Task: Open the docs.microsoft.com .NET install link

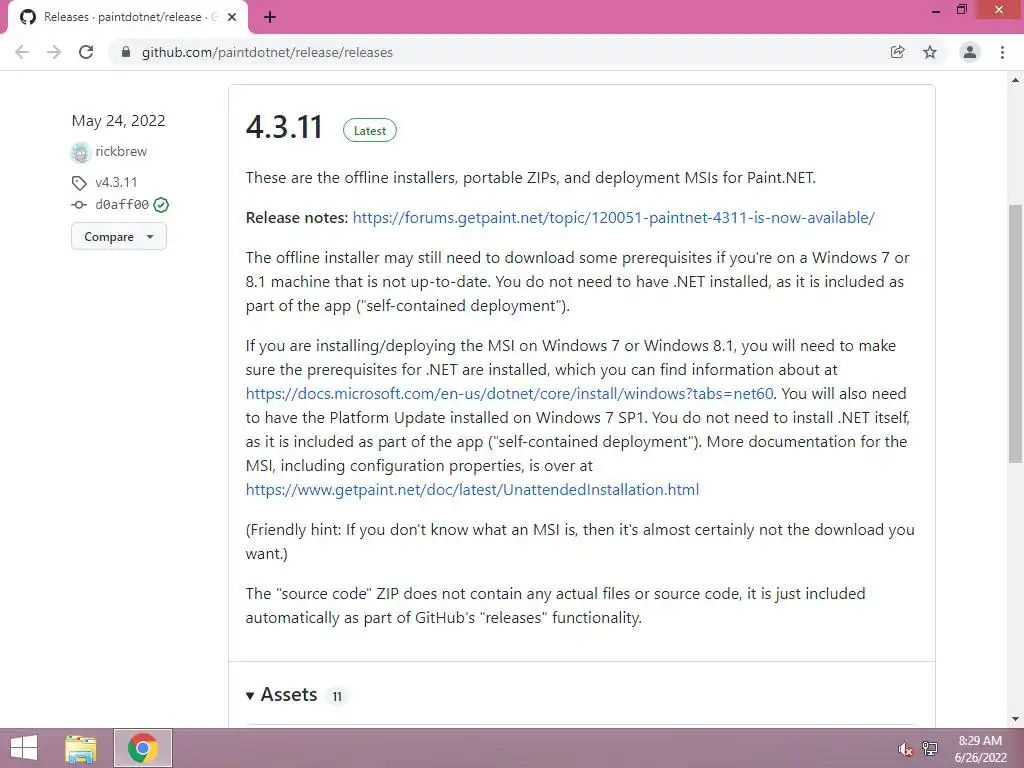Action: click(x=509, y=394)
